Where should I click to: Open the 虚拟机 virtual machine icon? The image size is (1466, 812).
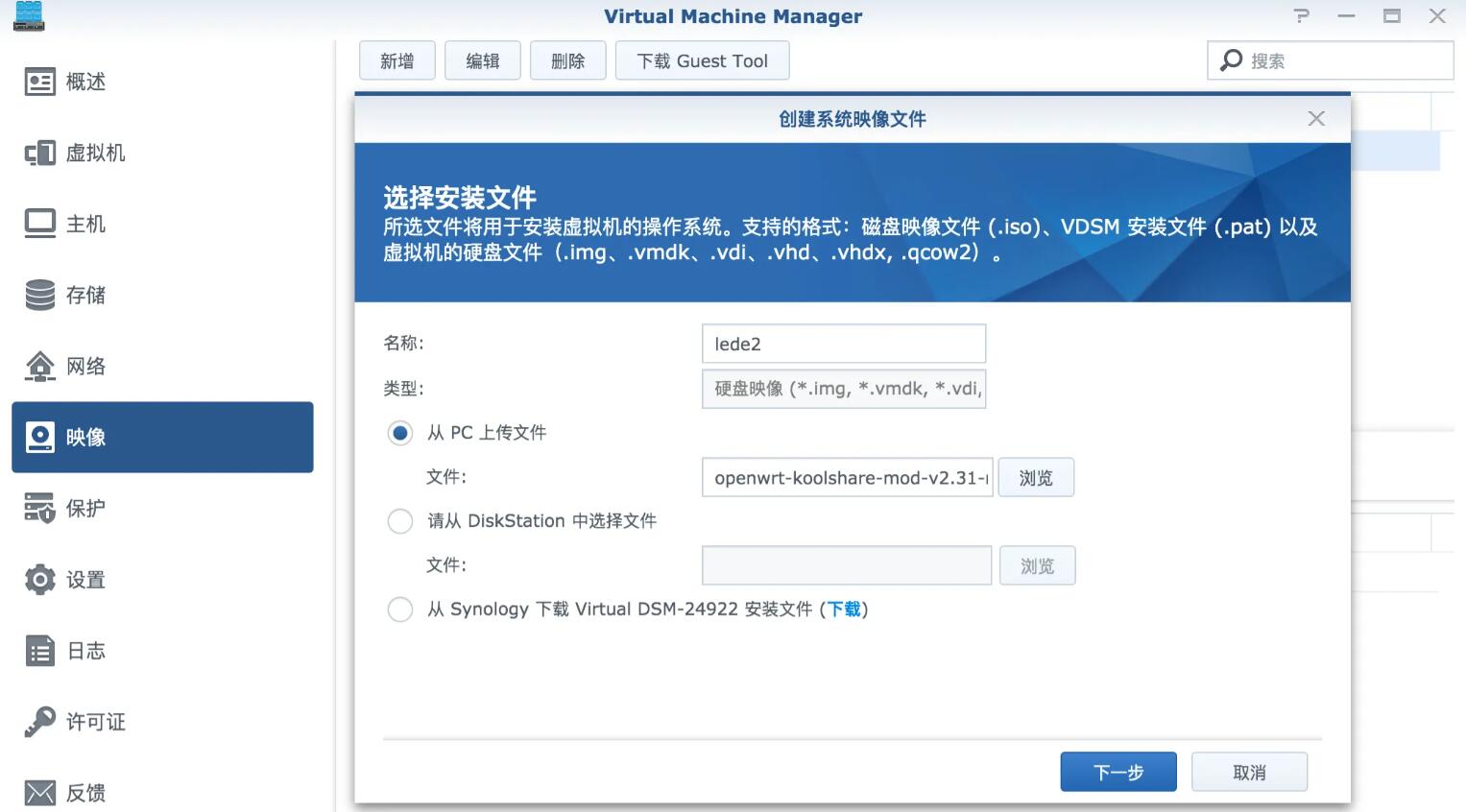(39, 154)
